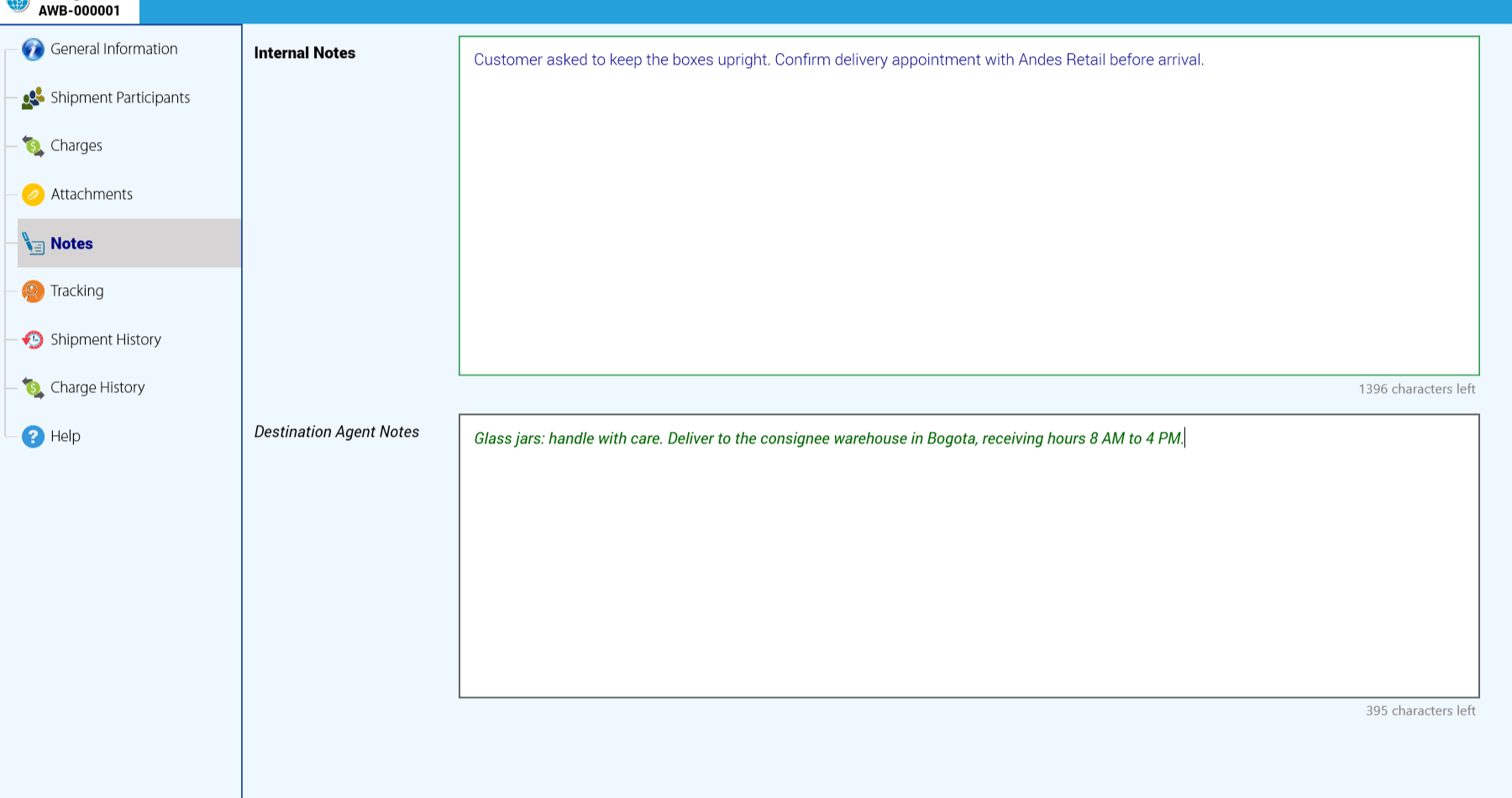Focus the Internal Notes text area
1512x798 pixels.
969,206
